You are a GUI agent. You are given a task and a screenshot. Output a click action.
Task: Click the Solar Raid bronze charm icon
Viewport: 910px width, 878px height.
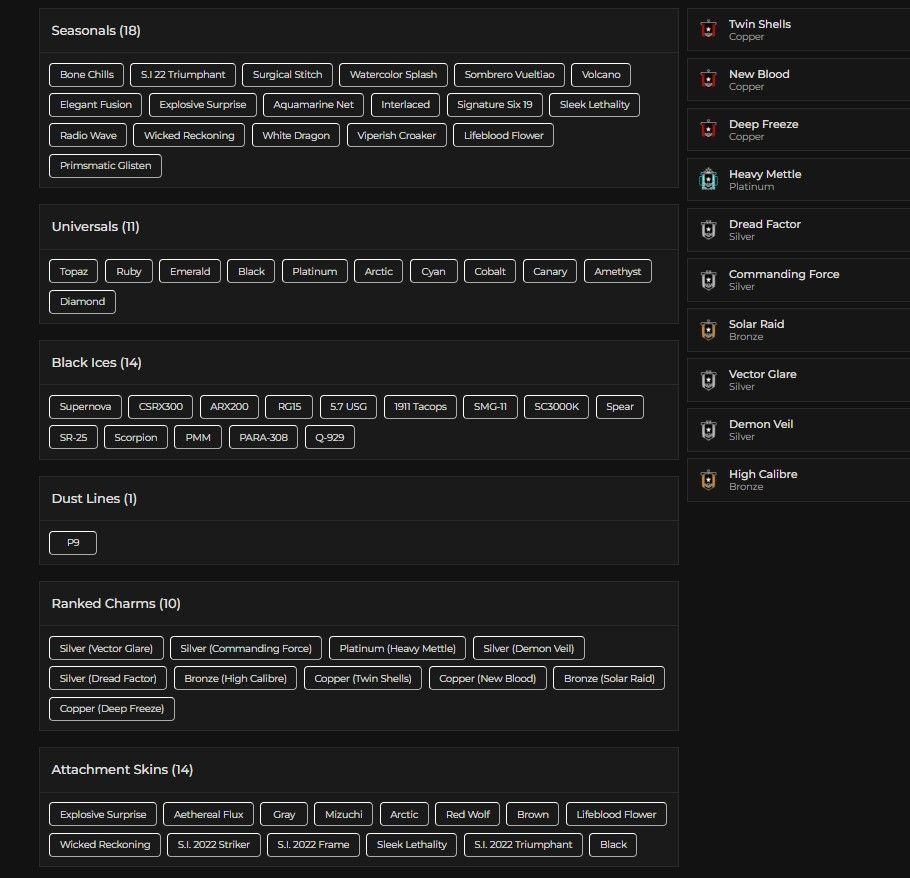(x=708, y=330)
